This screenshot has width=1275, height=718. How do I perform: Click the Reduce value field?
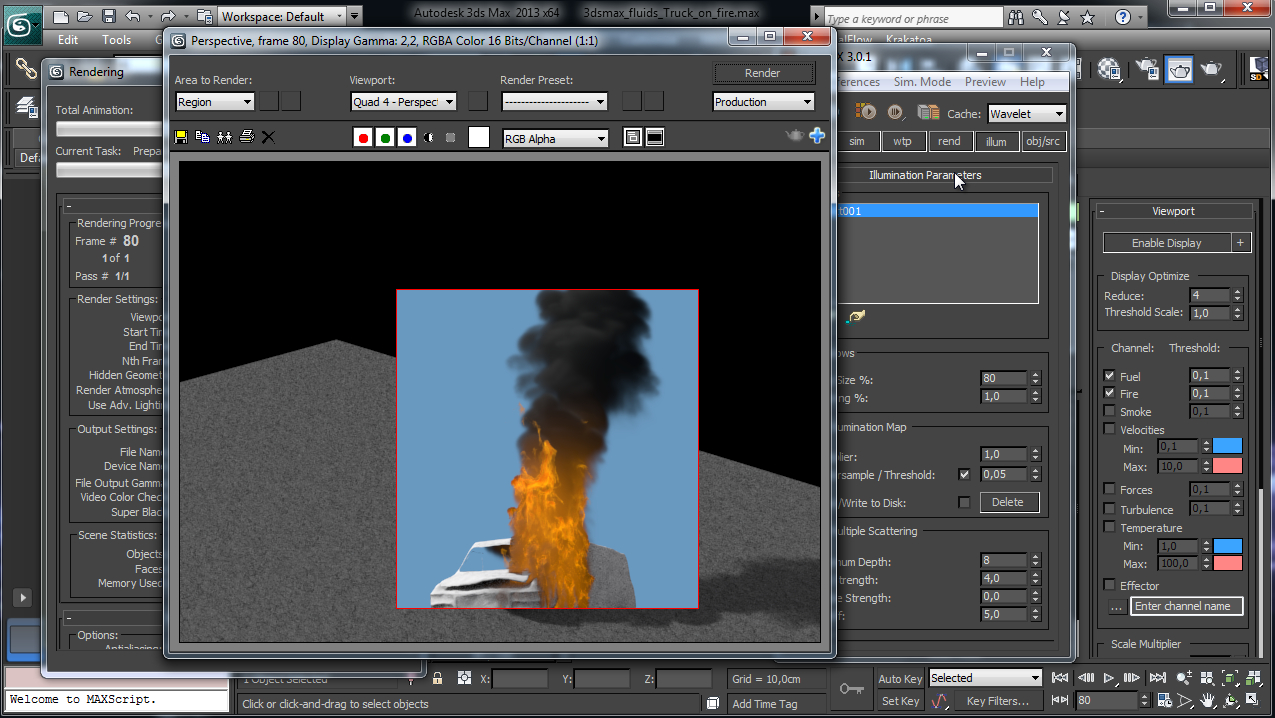pos(1209,295)
